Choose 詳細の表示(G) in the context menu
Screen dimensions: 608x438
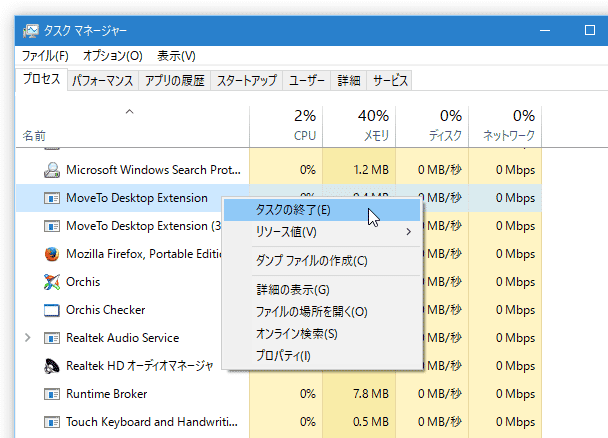pyautogui.click(x=322, y=290)
